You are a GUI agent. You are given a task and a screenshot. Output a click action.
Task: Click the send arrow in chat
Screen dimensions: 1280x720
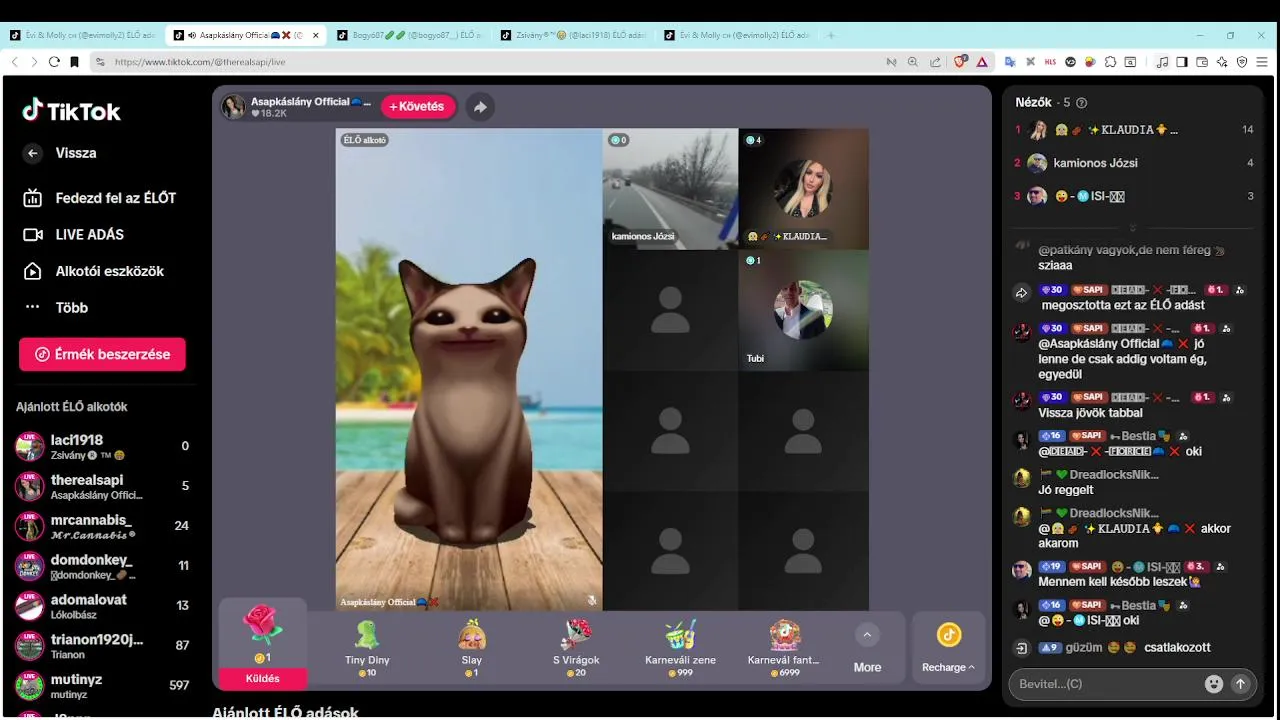[1241, 684]
